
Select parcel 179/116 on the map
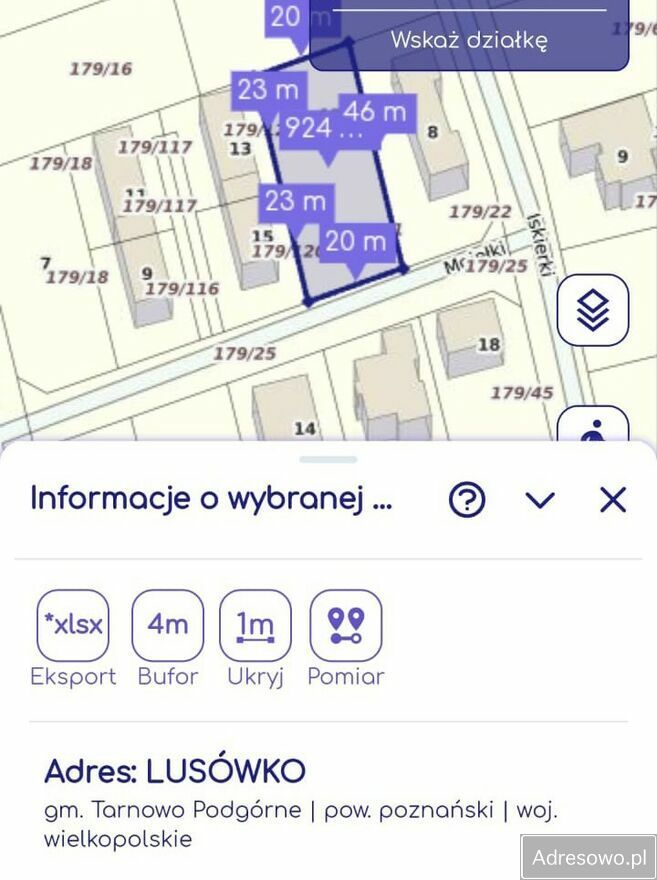182,288
